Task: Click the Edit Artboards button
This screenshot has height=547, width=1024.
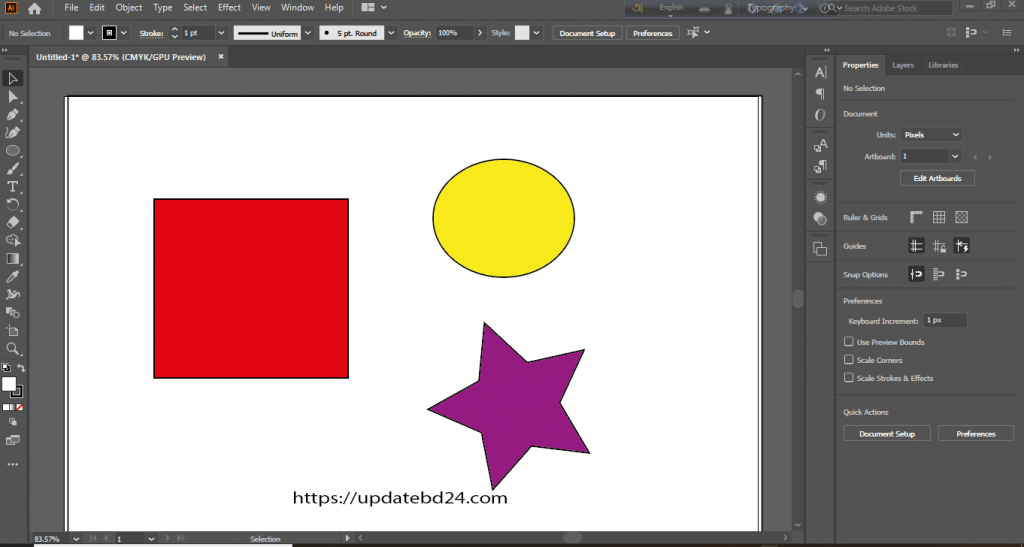Action: pos(937,178)
